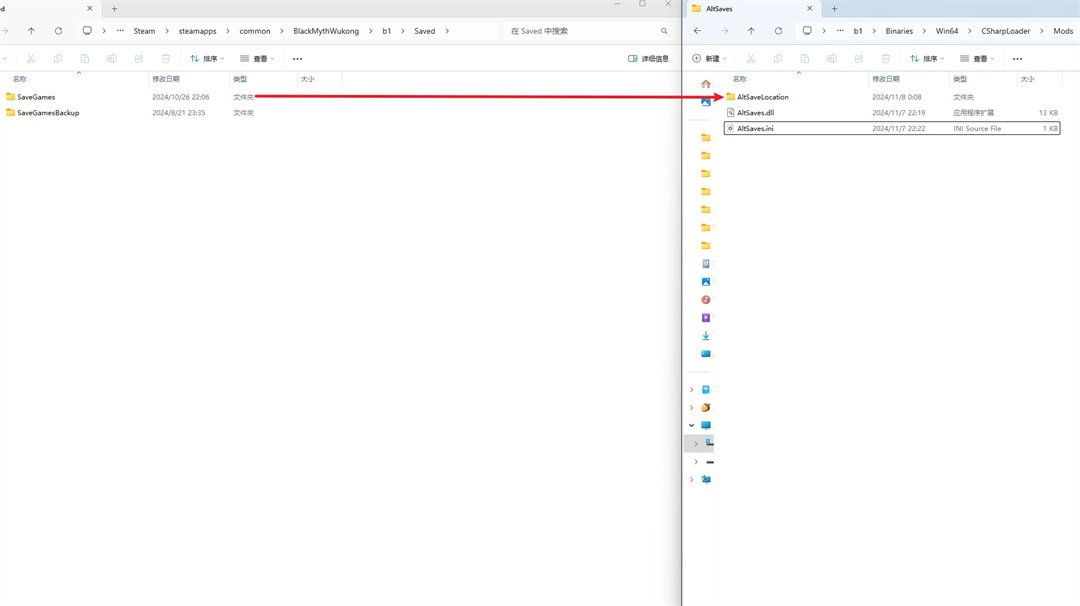
Task: Click the Home icon in the right sidebar
Action: click(x=706, y=84)
